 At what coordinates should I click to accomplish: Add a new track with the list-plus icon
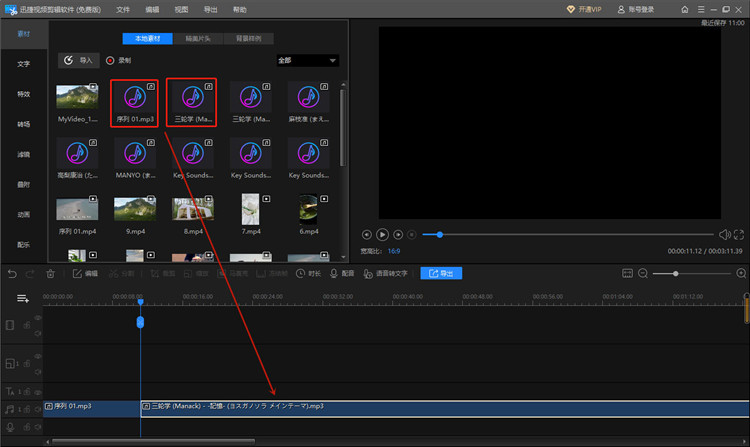tap(22, 299)
